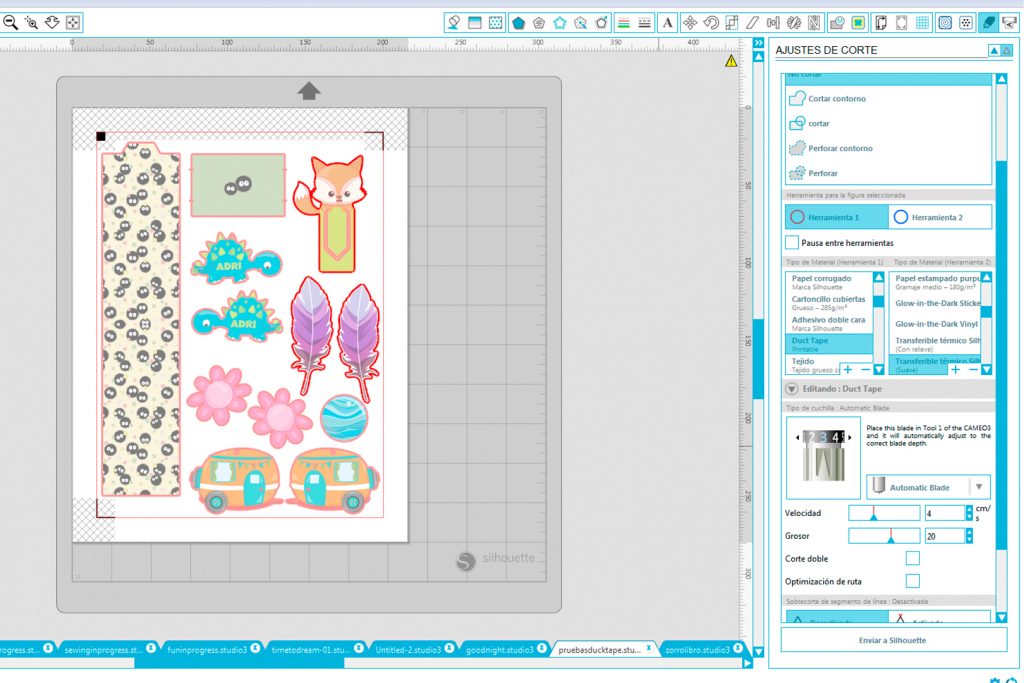Open the Move arrows panel

click(x=690, y=23)
